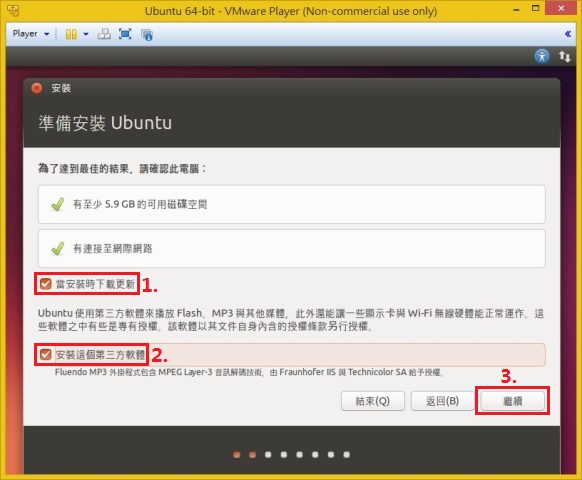Toggle 'Install this third-party software' checkbox
582x480 pixels.
pos(45,355)
